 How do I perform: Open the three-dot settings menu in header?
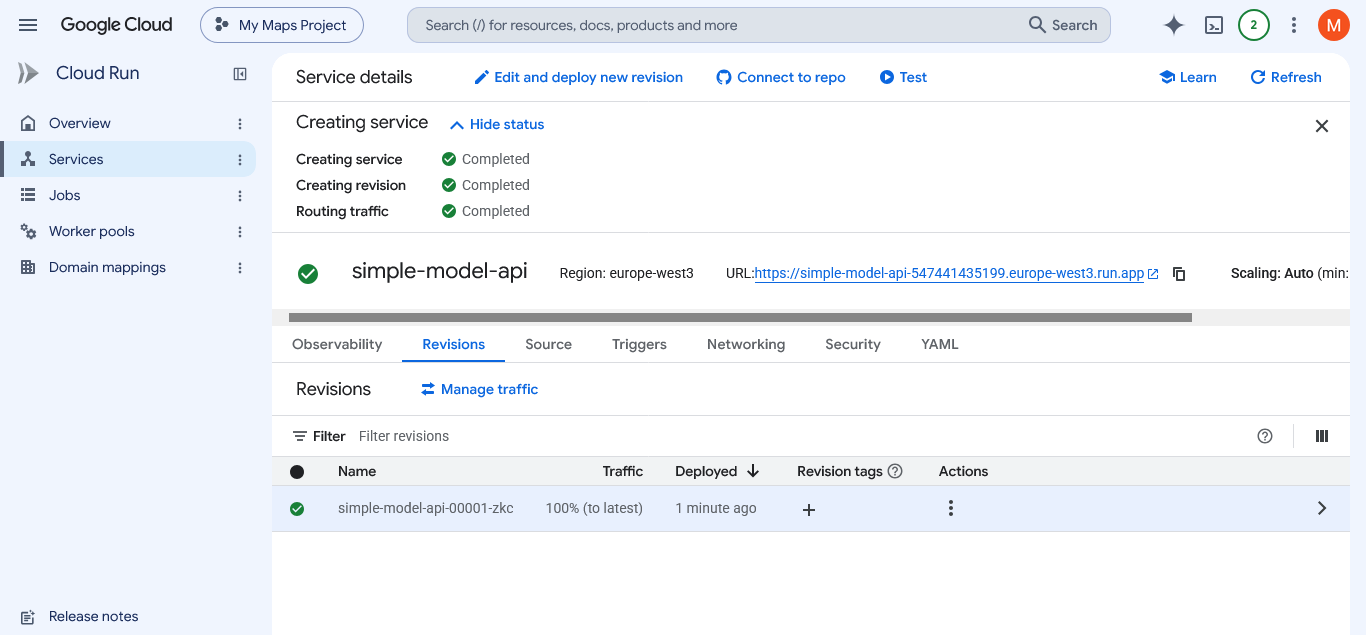click(1294, 25)
